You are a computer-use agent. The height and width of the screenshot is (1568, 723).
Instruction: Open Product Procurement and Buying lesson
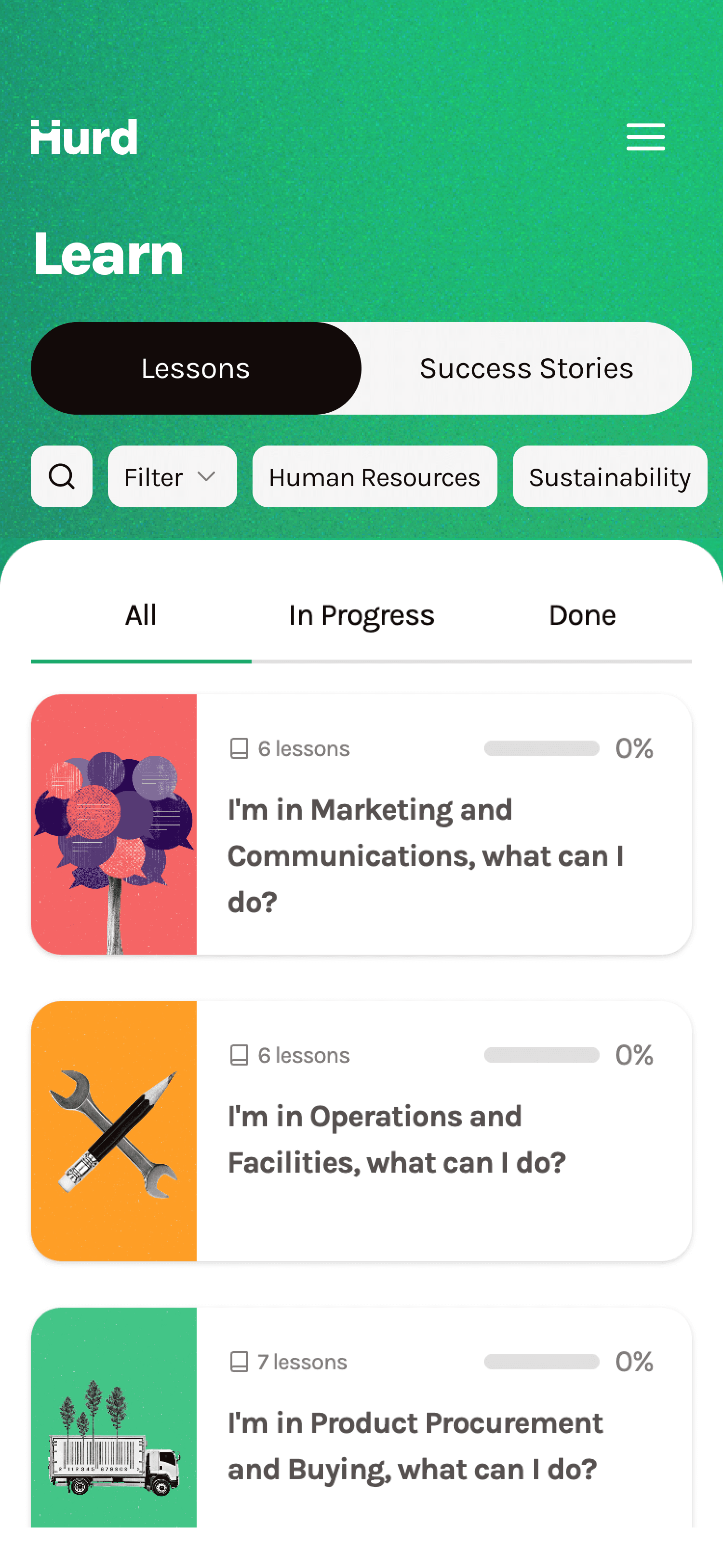tap(415, 1446)
